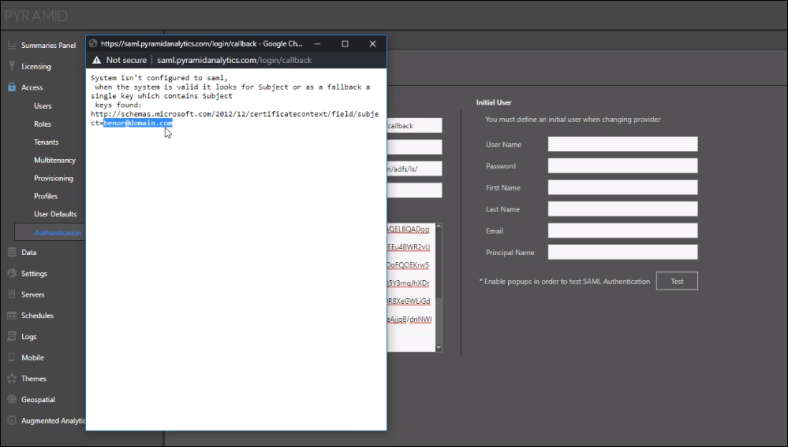Click the schemas.microsoft.com URL text
Screen dimensions: 788x447
(234, 118)
